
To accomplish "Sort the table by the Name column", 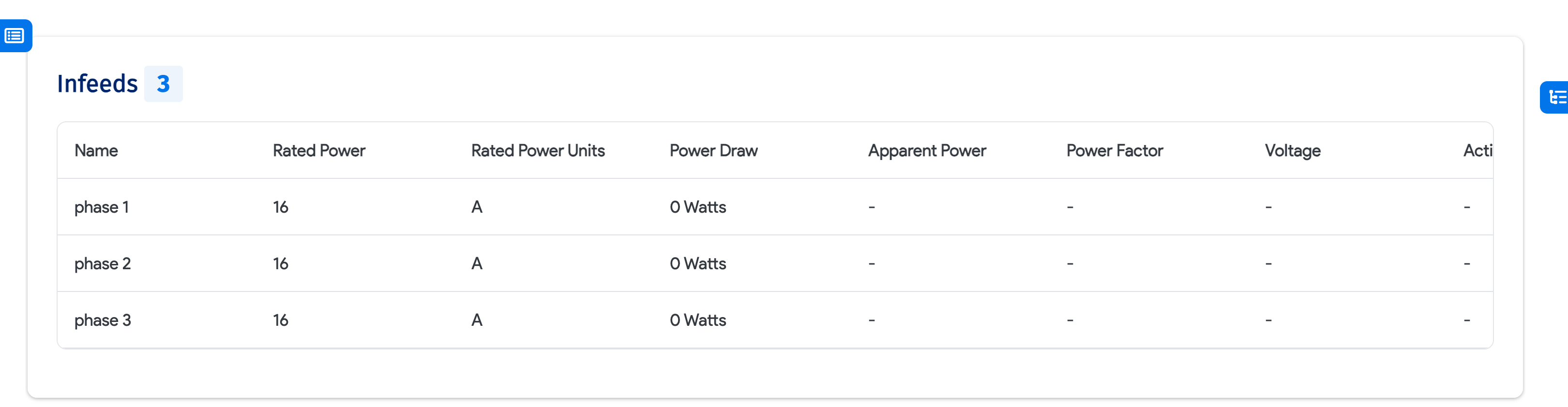I will (96, 150).
